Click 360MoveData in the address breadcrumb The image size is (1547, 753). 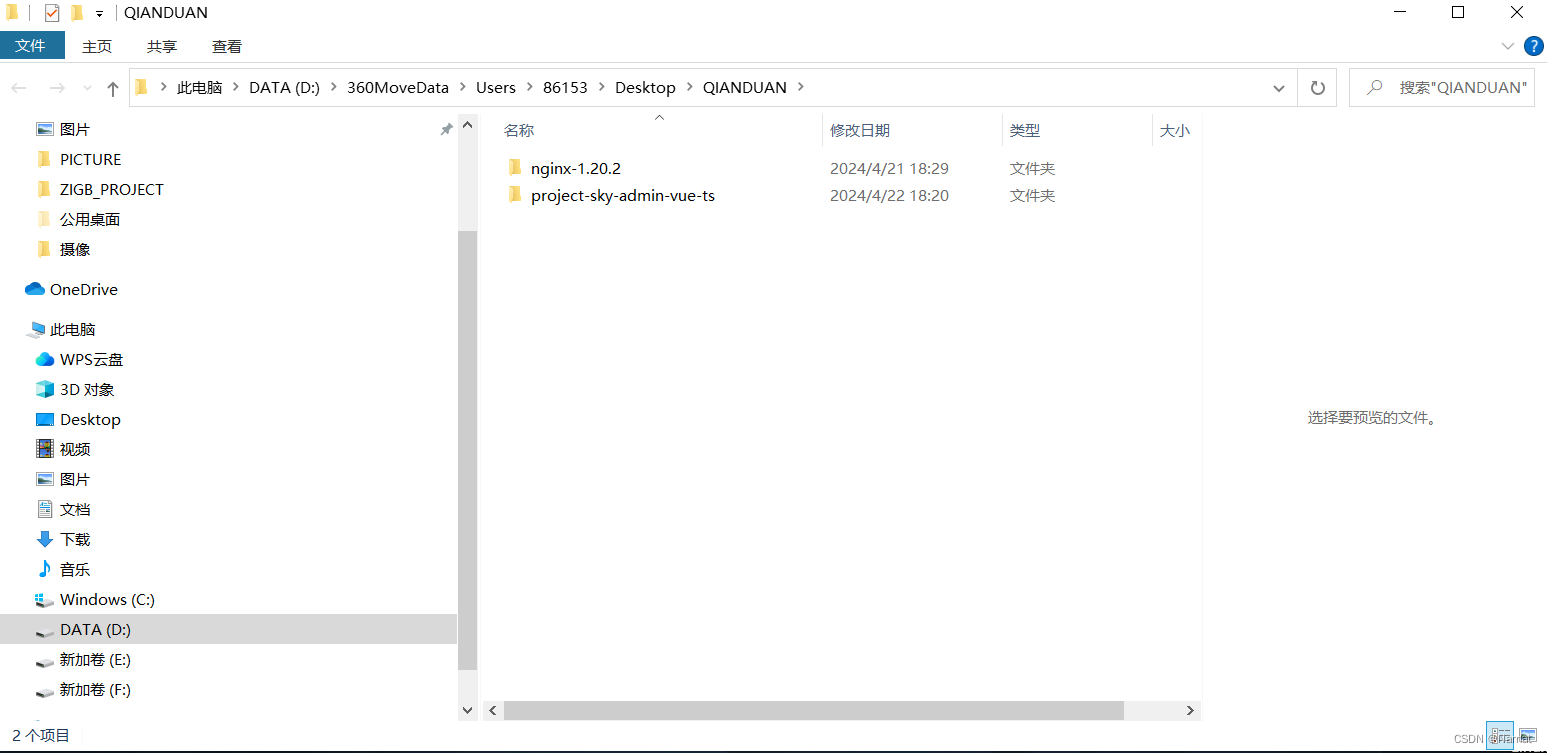click(x=398, y=88)
